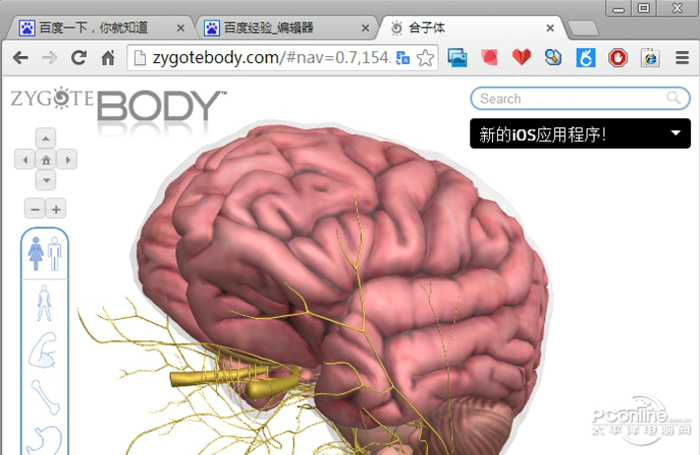Open the red stop-hand adblock extension
The width and height of the screenshot is (700, 455).
(x=618, y=58)
